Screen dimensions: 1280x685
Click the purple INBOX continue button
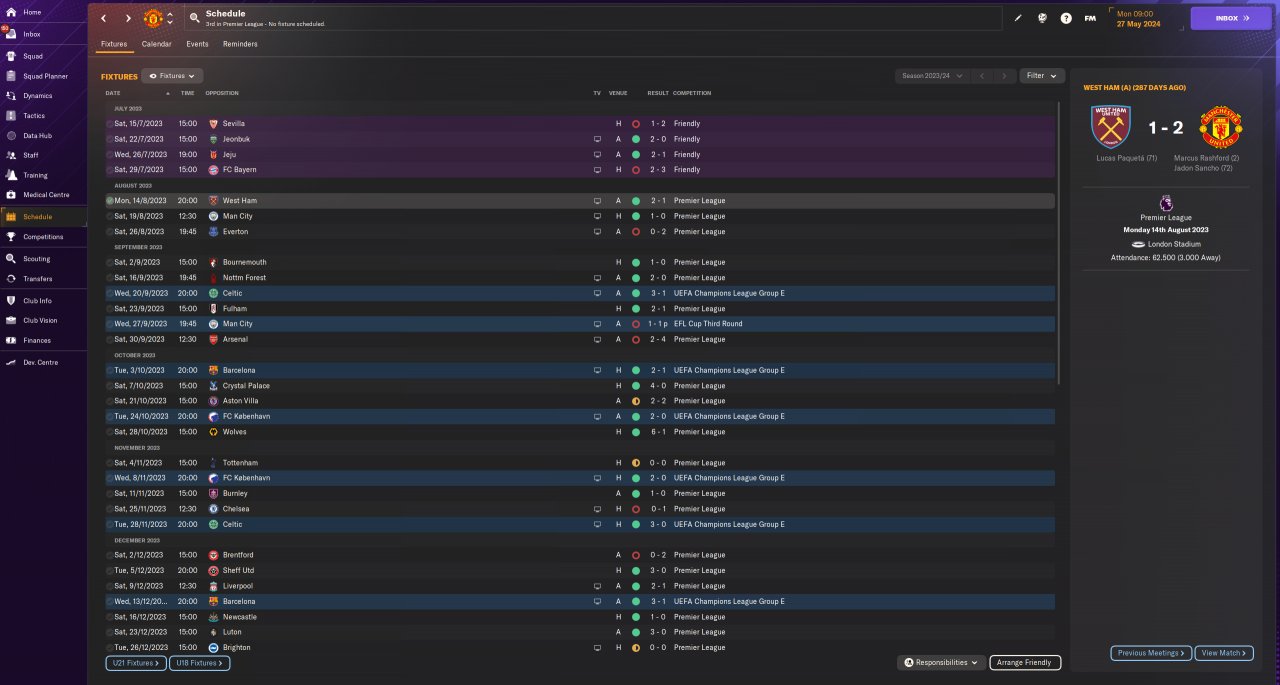[1231, 18]
